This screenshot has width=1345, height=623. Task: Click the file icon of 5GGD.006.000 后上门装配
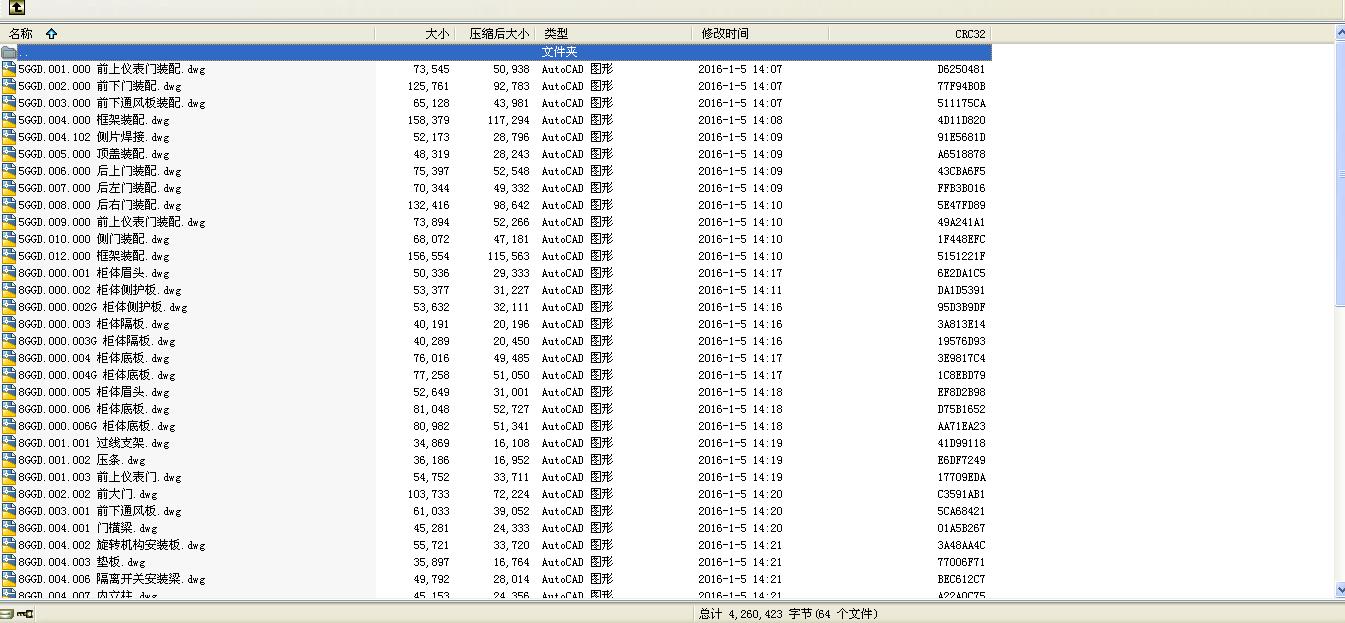(9, 171)
